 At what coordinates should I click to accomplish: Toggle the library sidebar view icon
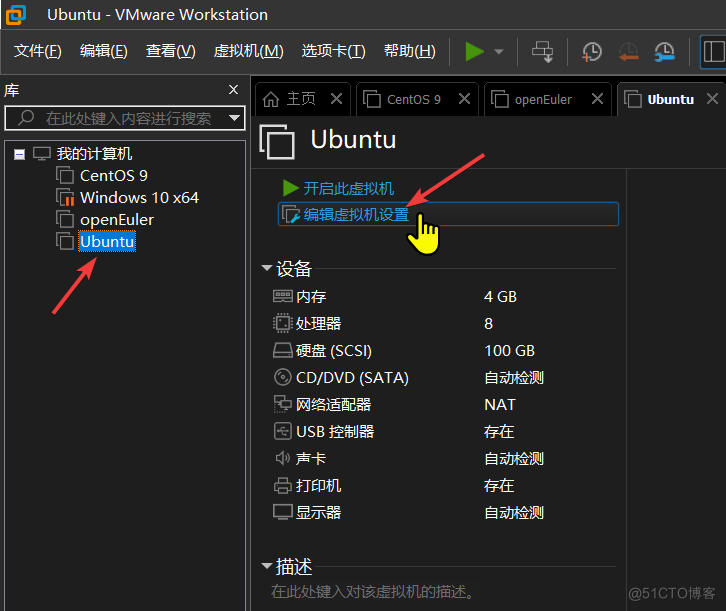click(x=713, y=51)
